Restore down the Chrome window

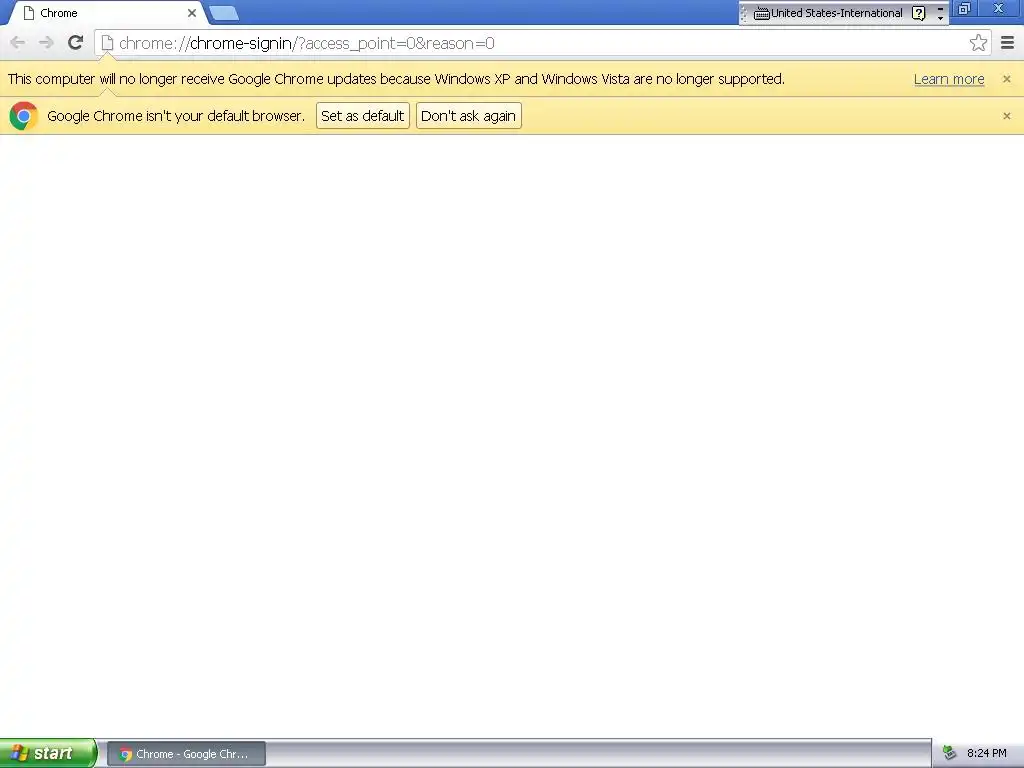965,9
